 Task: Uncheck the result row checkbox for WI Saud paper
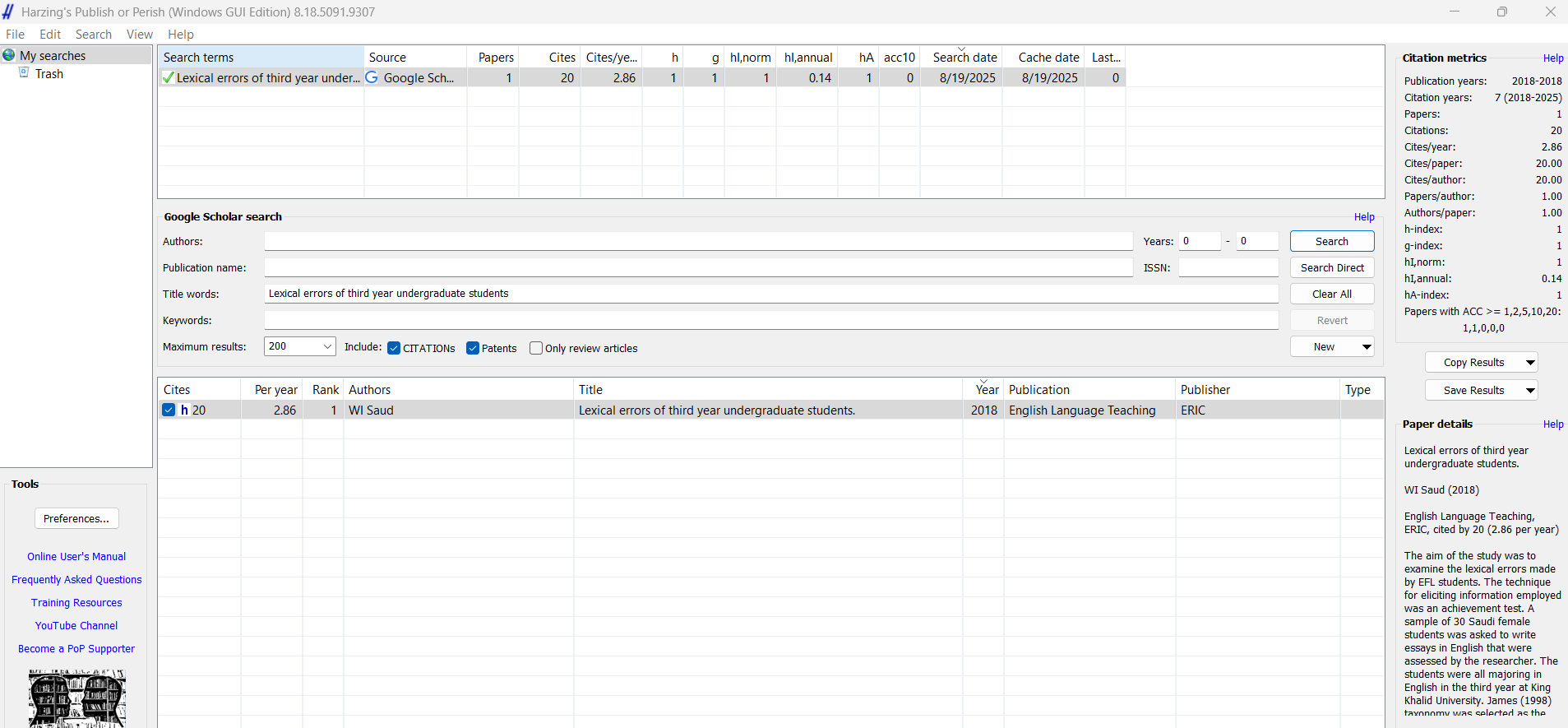click(169, 410)
